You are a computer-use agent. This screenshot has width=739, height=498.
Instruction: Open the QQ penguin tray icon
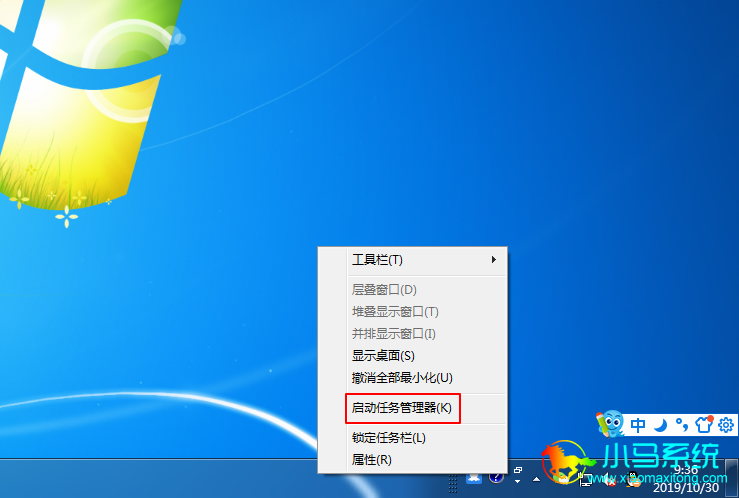coord(632,479)
